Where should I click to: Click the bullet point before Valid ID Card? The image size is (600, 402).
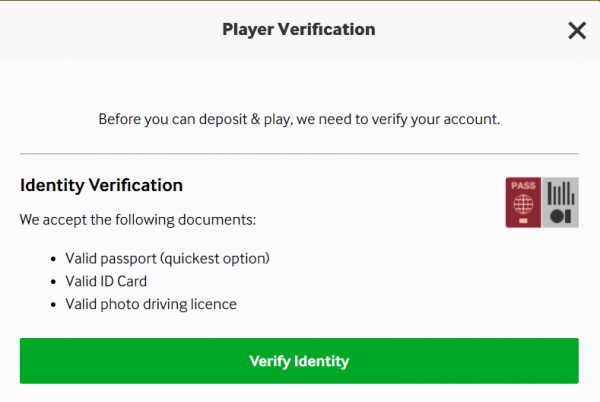(53, 282)
